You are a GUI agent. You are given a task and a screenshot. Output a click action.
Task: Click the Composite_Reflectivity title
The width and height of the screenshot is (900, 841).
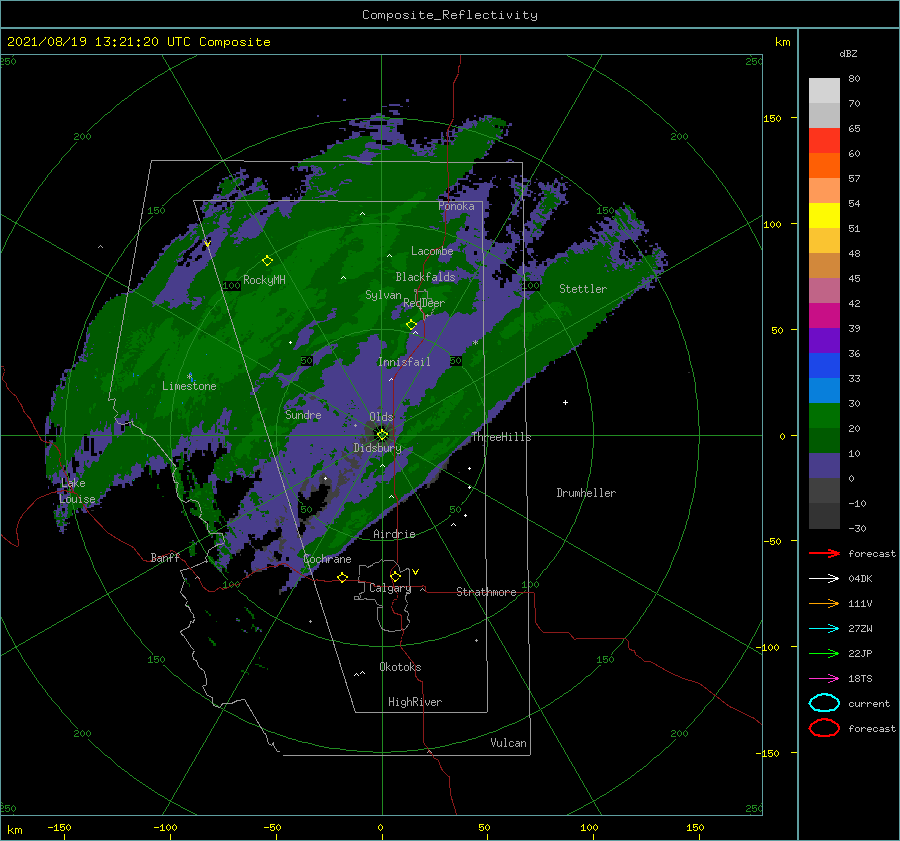[x=450, y=15]
